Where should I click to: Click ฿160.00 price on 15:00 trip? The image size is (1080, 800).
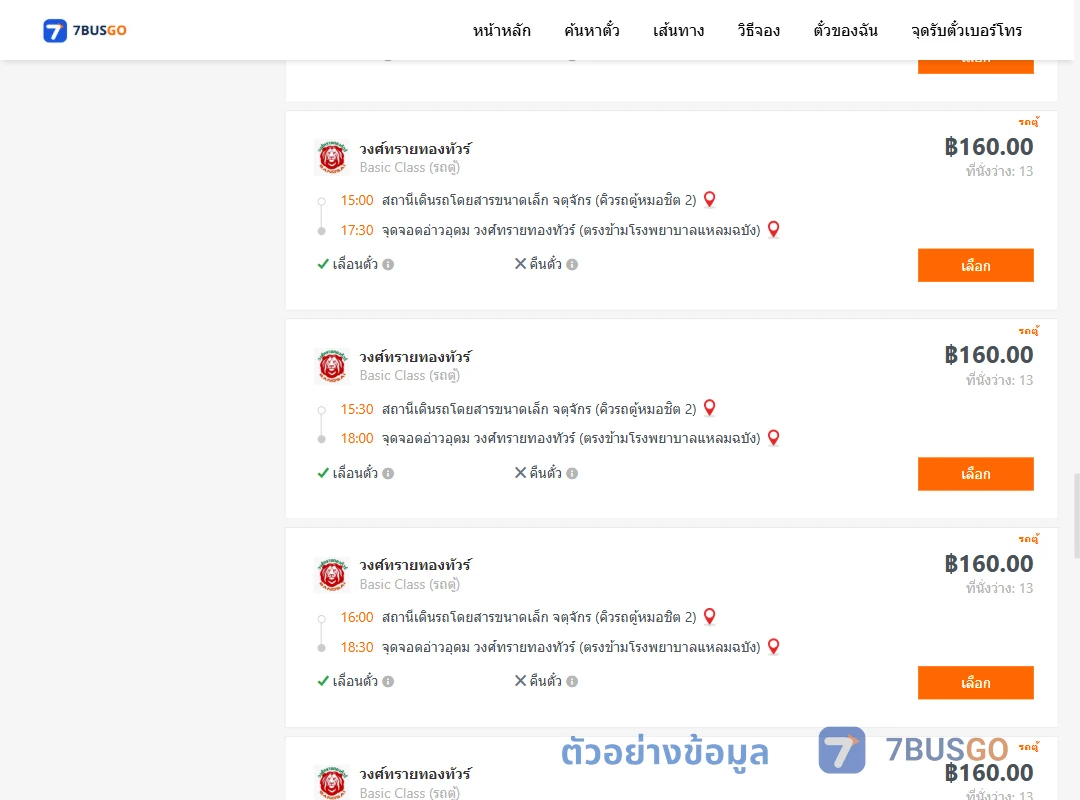[989, 147]
